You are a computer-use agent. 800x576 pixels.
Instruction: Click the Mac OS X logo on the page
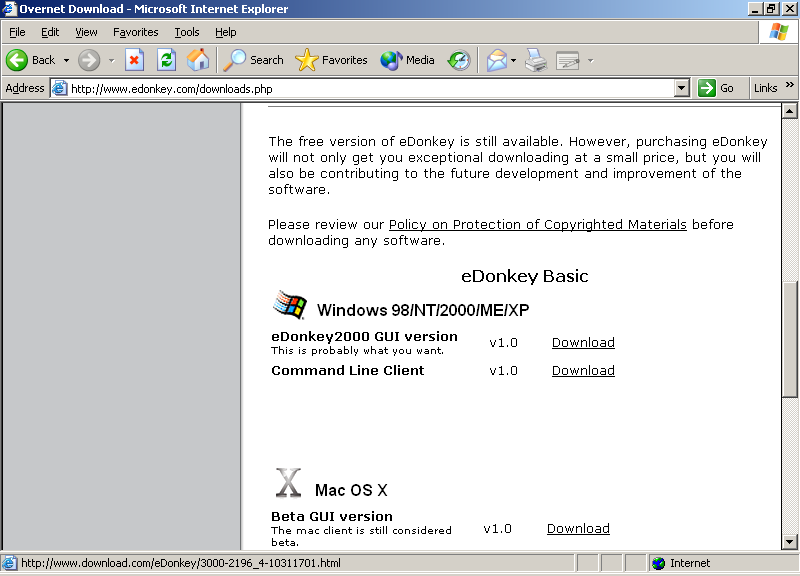pyautogui.click(x=288, y=483)
